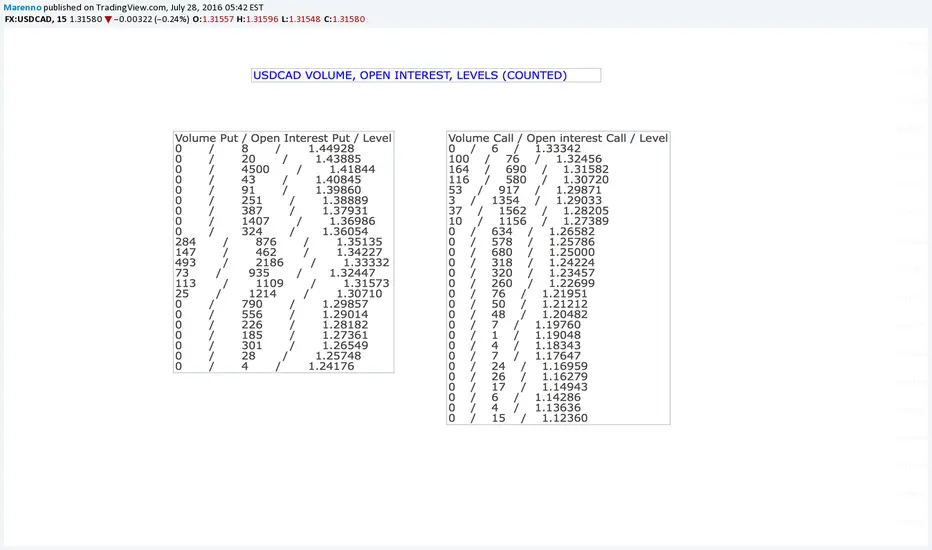Select put row with volume 284

click(279, 242)
